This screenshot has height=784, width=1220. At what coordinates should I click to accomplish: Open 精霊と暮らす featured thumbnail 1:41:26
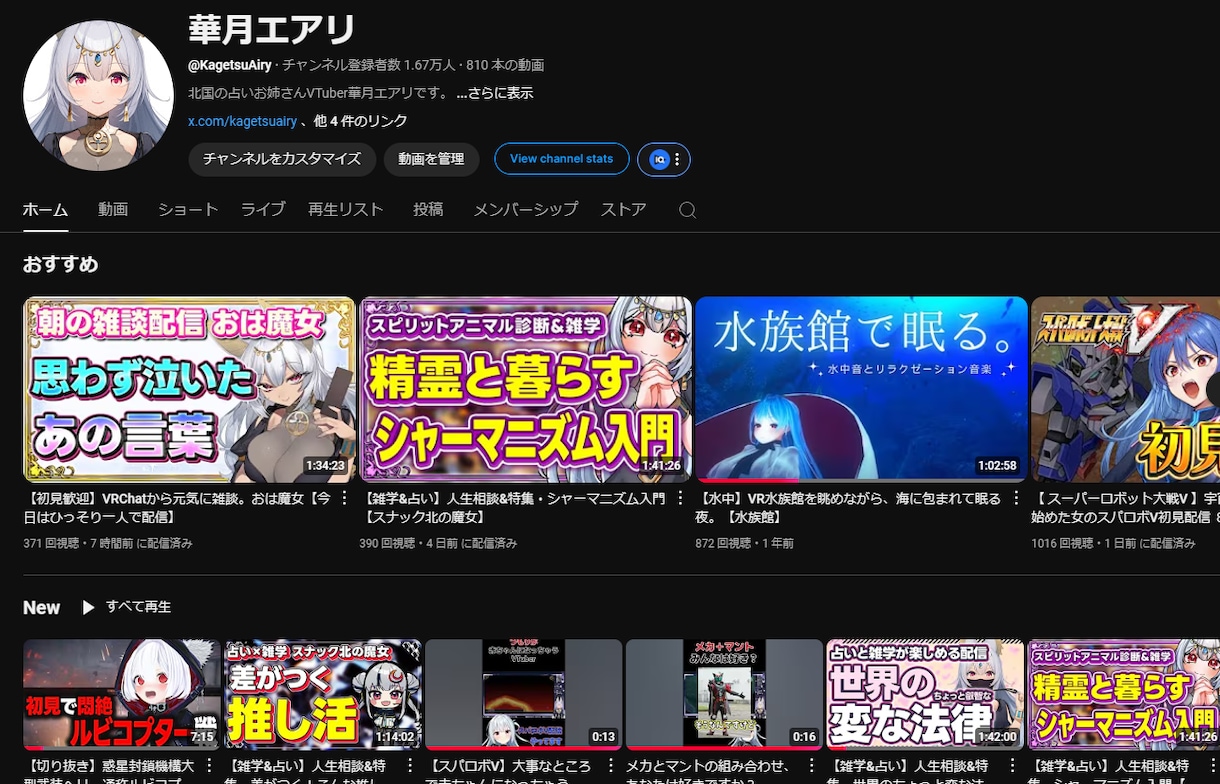click(526, 390)
